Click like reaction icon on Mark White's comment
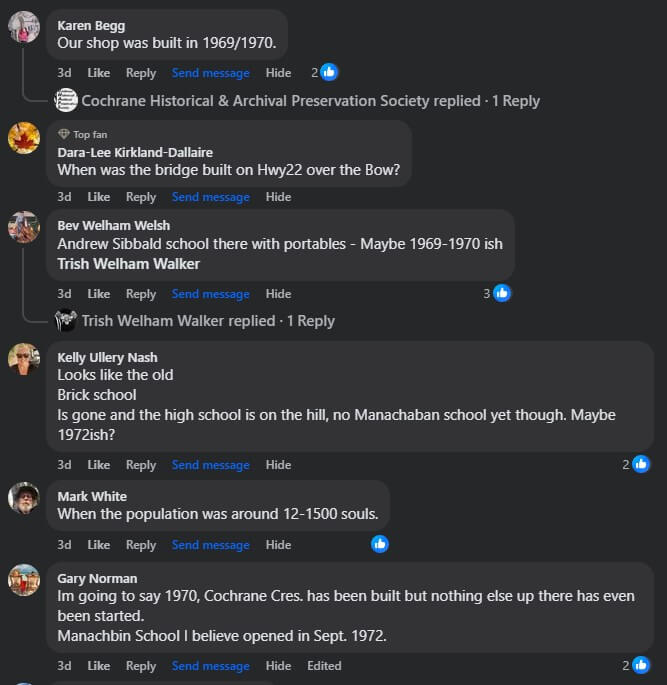This screenshot has height=685, width=667. click(379, 544)
